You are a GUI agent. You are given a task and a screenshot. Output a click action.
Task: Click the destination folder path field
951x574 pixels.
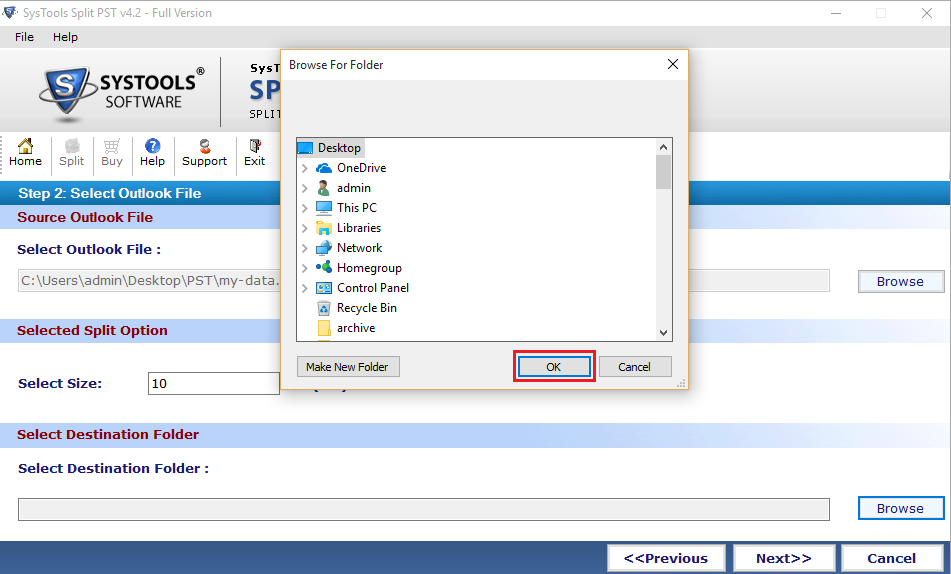click(x=424, y=510)
